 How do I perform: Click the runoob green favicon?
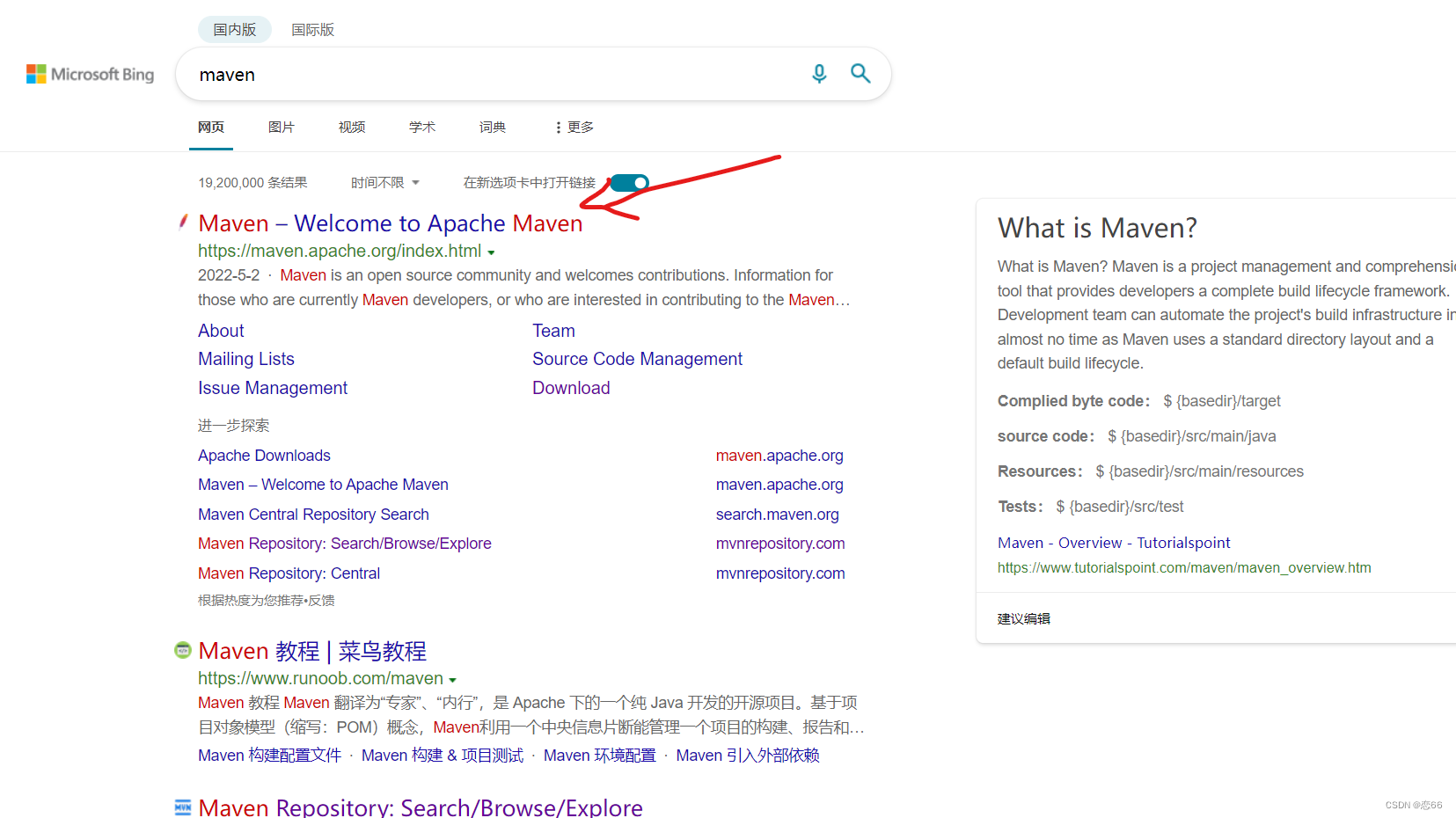(x=183, y=650)
